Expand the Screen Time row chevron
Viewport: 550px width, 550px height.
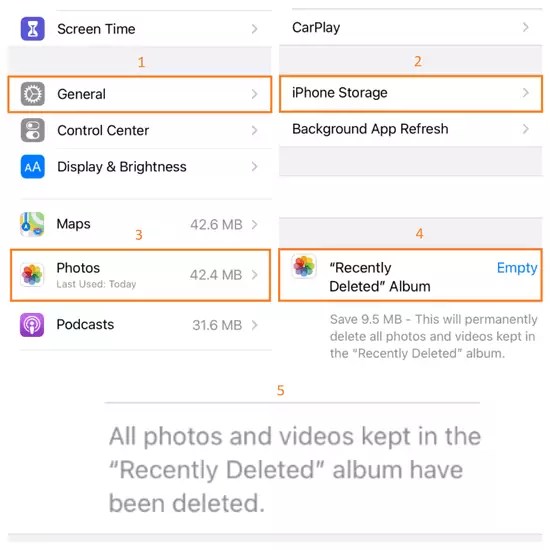[255, 29]
